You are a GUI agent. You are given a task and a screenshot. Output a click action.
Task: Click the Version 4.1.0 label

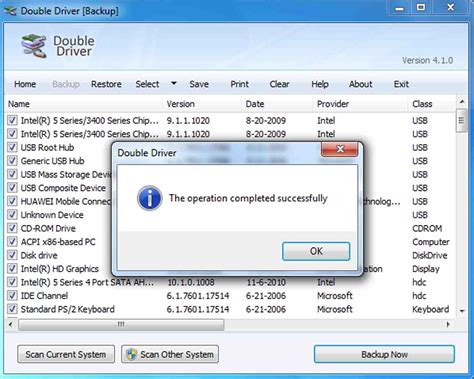click(427, 60)
